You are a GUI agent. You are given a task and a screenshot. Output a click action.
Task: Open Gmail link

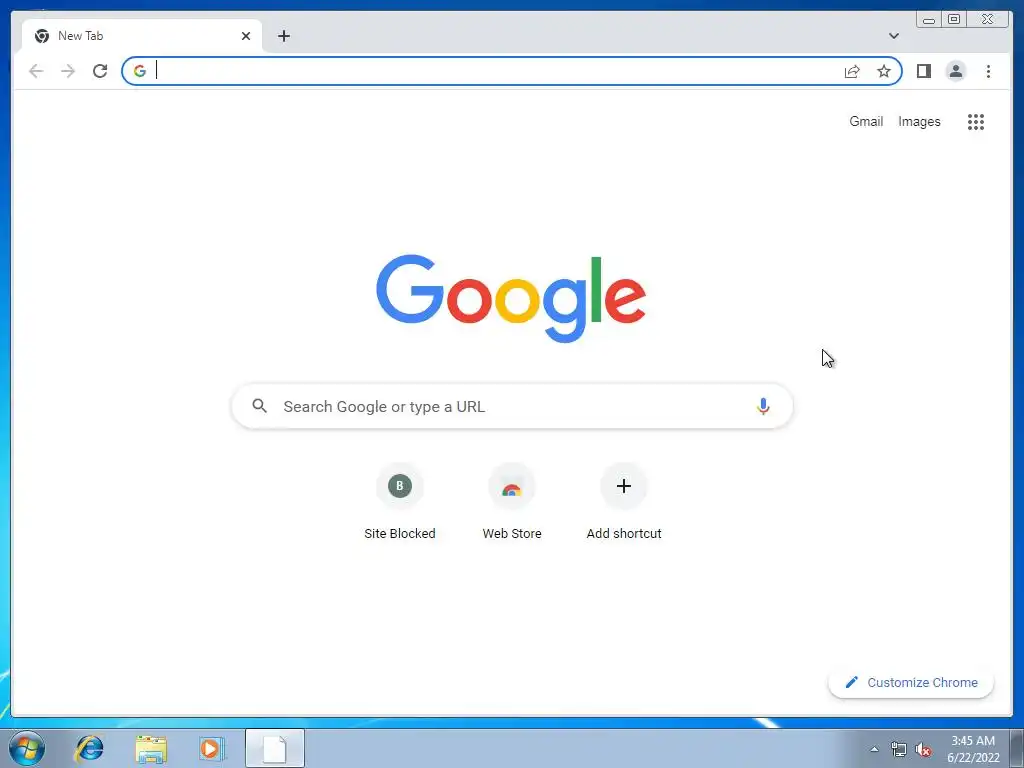866,121
